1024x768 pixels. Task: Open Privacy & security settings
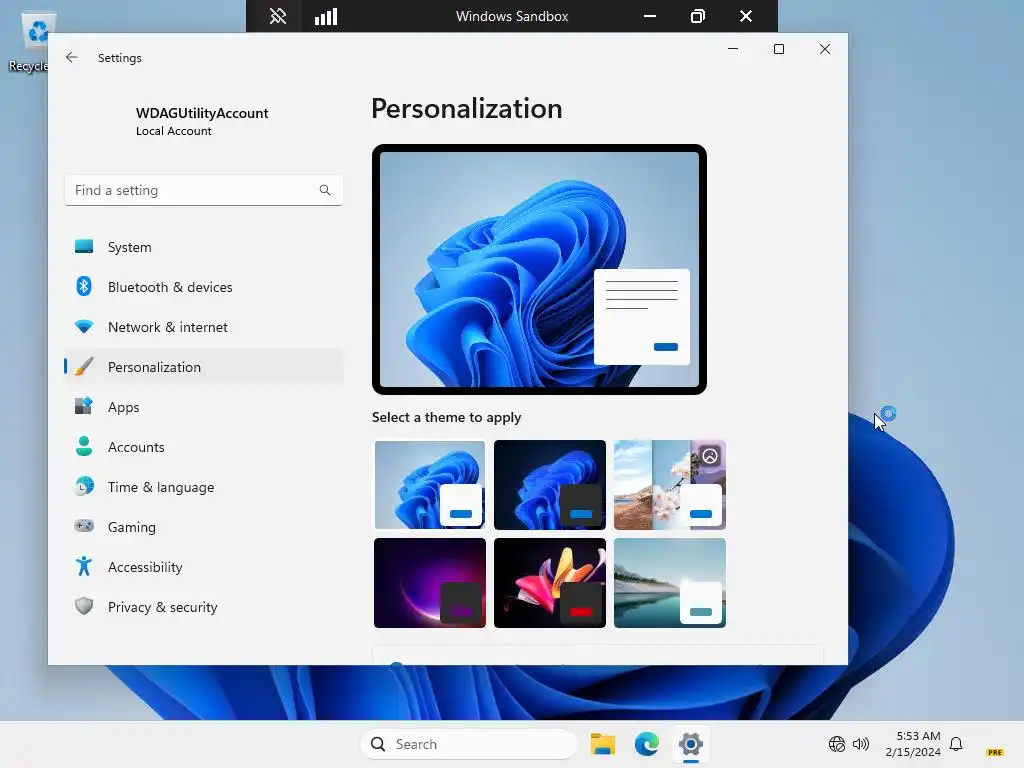point(204,607)
